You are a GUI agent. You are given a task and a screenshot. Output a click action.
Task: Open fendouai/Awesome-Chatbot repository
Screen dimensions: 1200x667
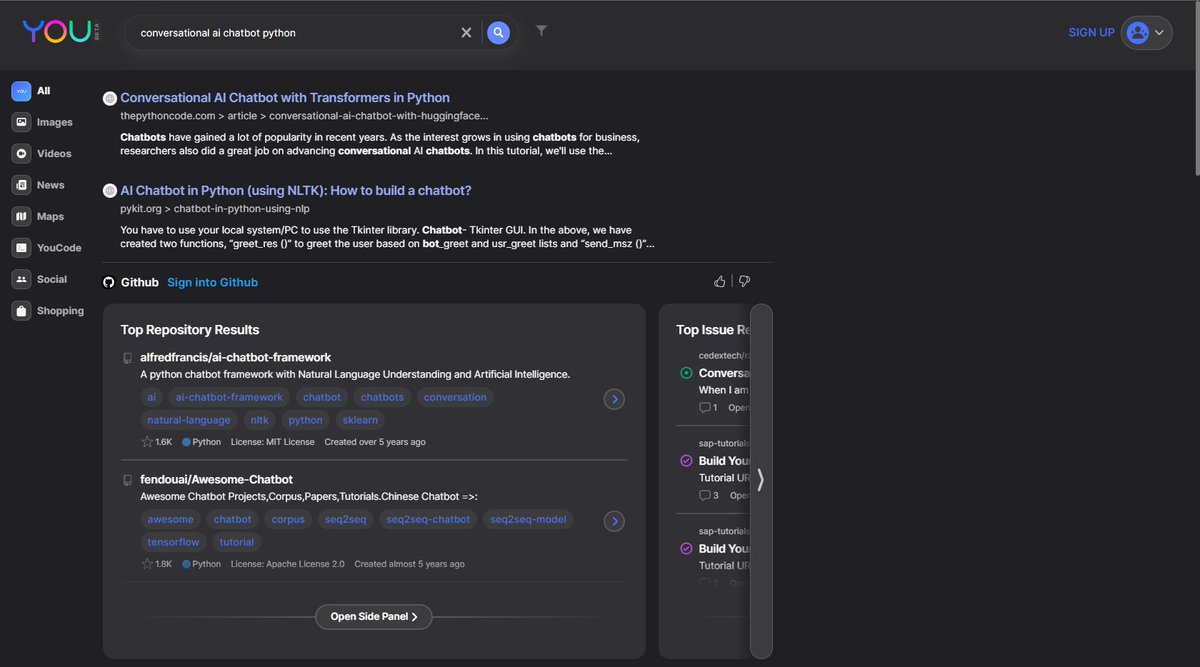pos(216,480)
